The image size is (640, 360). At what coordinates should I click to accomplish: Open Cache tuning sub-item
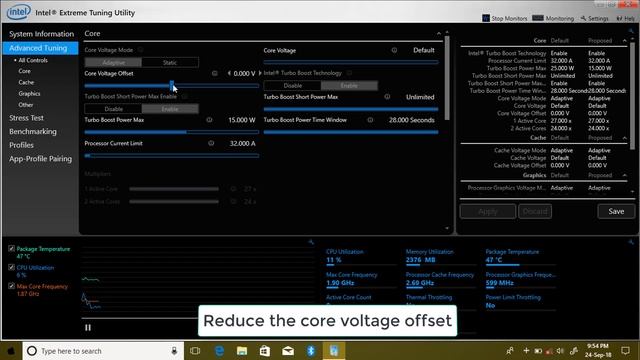point(26,82)
